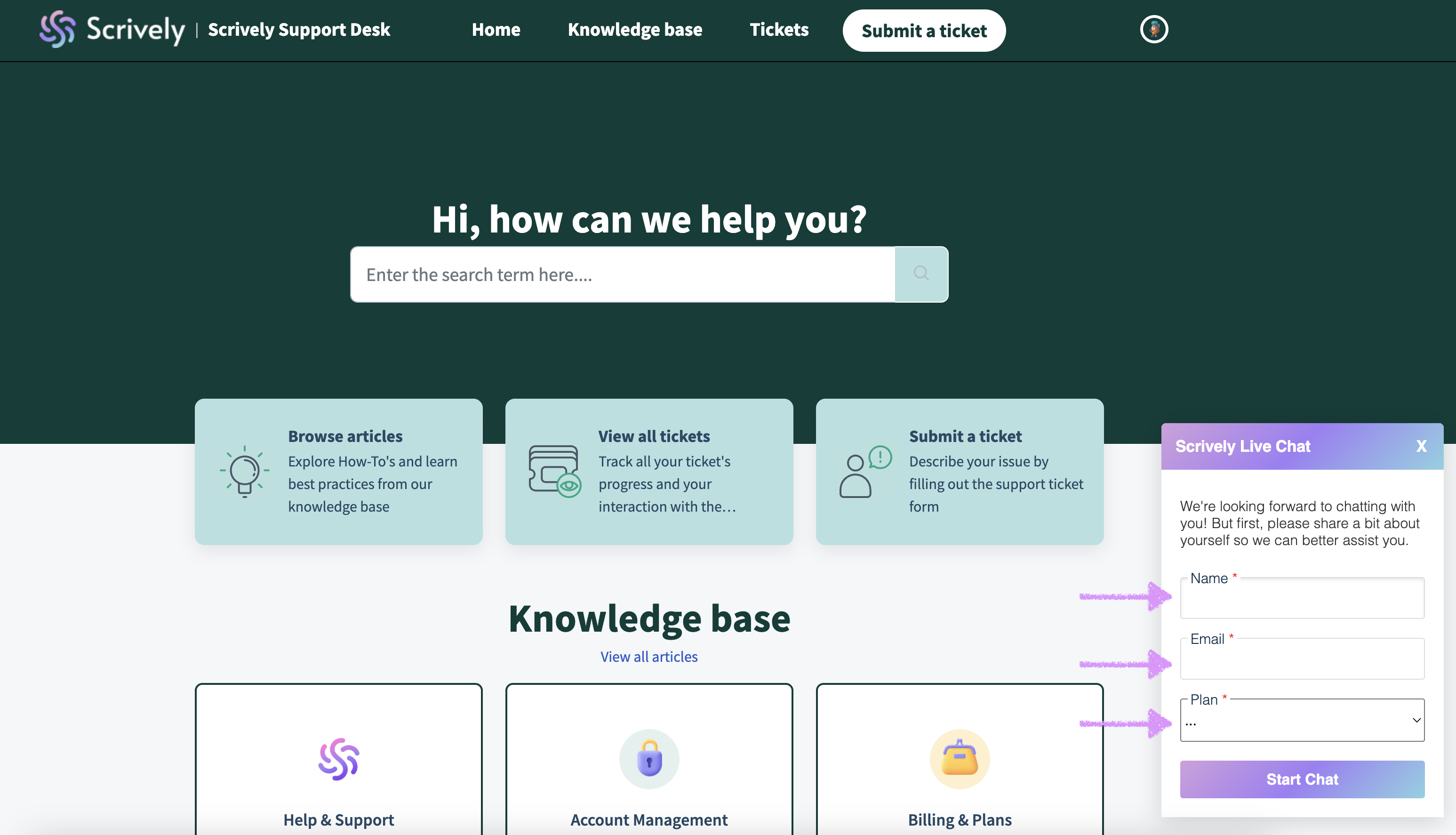Click the View all tickets eye icon
1456x835 pixels.
click(554, 472)
